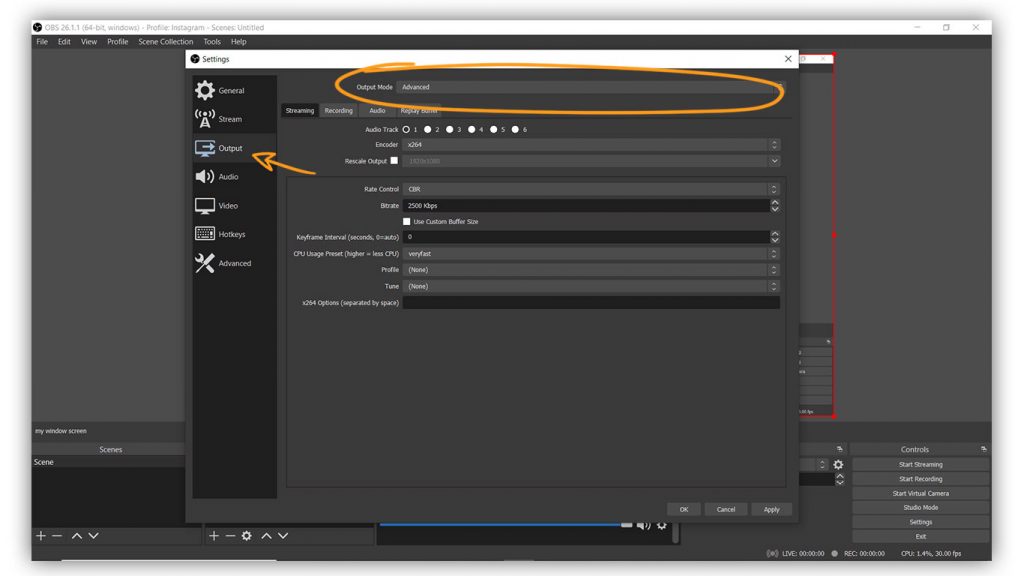Viewport: 1024px width, 576px height.
Task: Move source up with arrow icon
Action: (266, 536)
